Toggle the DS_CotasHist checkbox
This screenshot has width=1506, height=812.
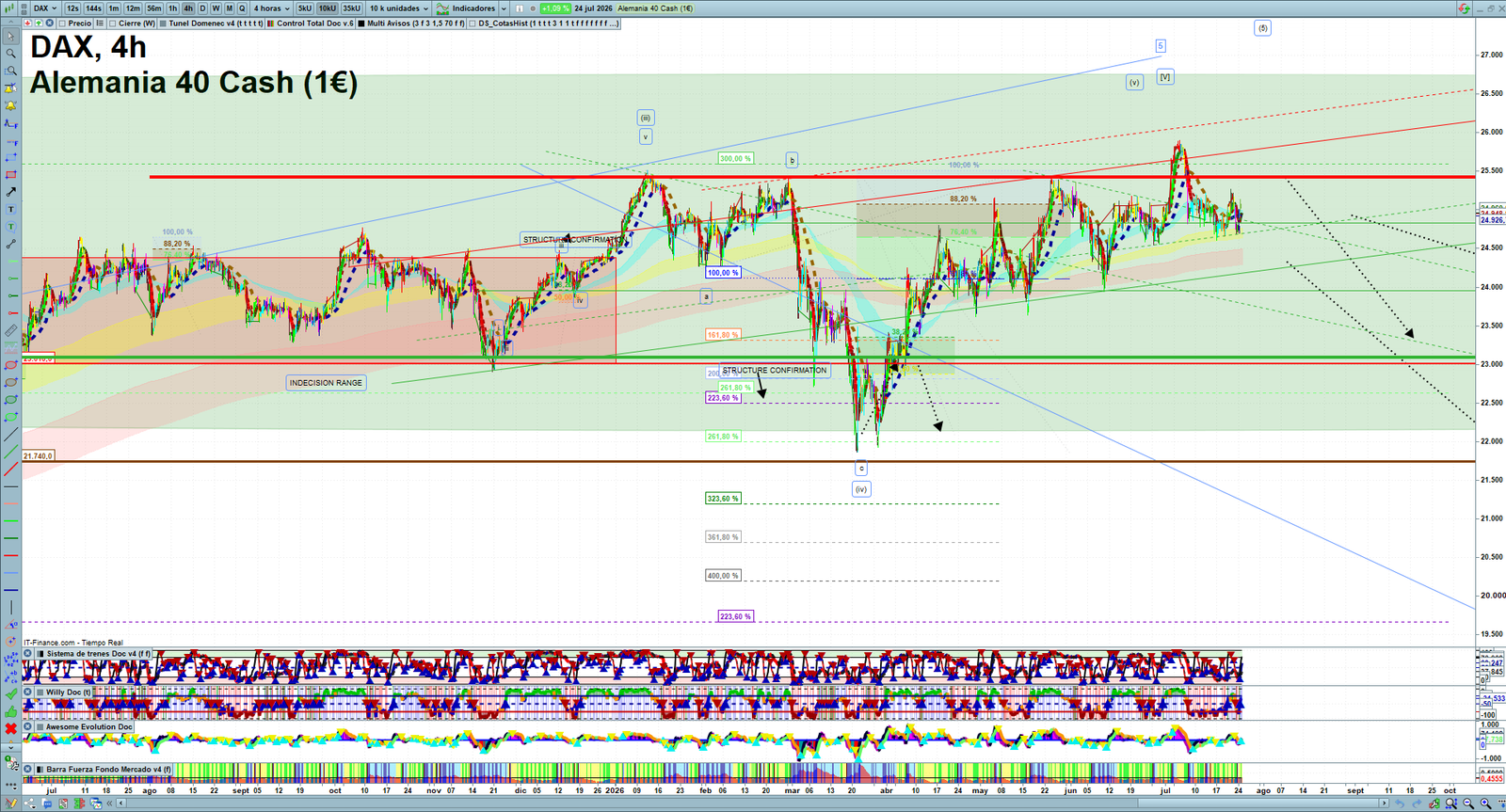(x=473, y=24)
